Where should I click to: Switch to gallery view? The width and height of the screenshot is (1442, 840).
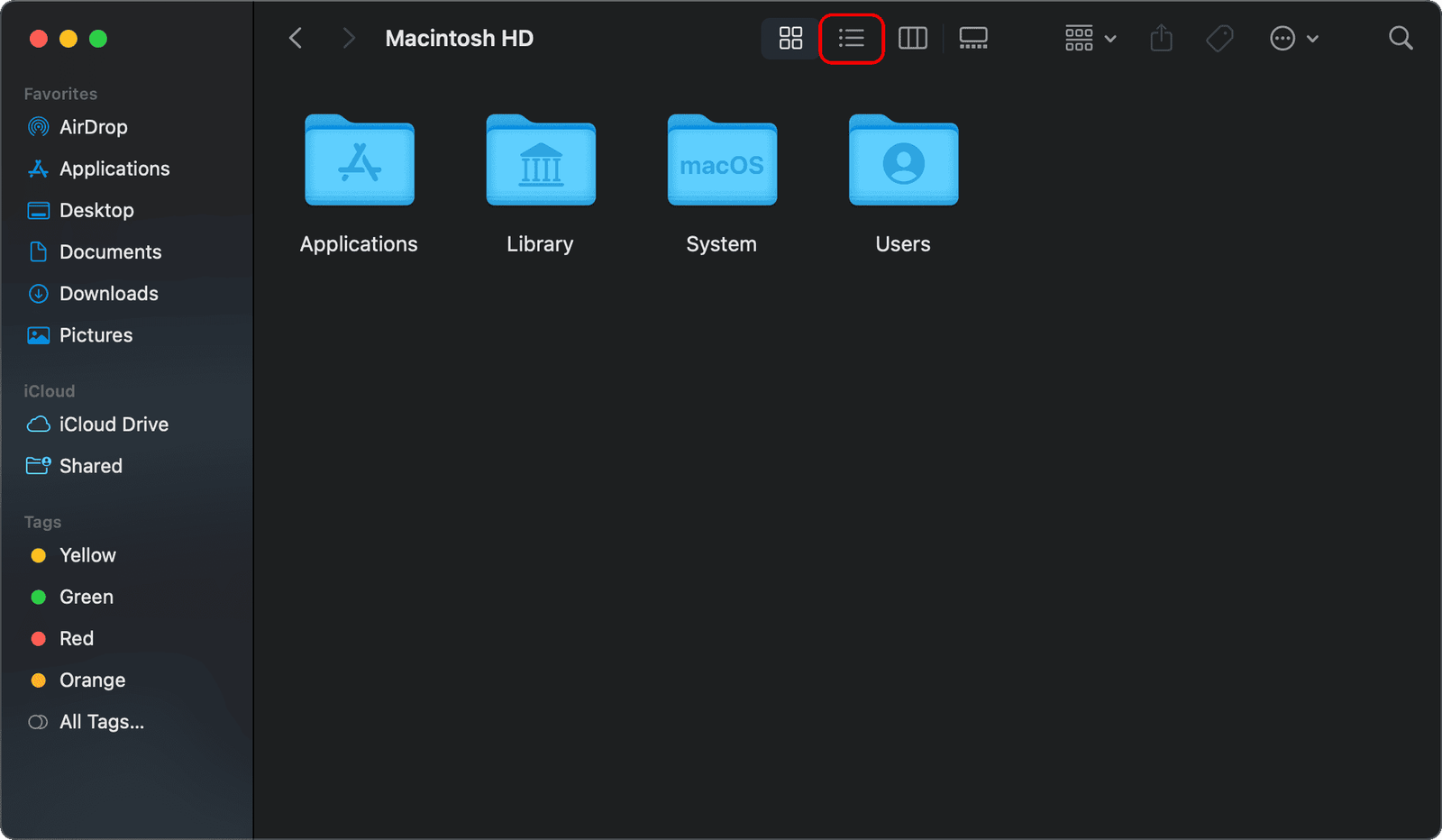(973, 38)
